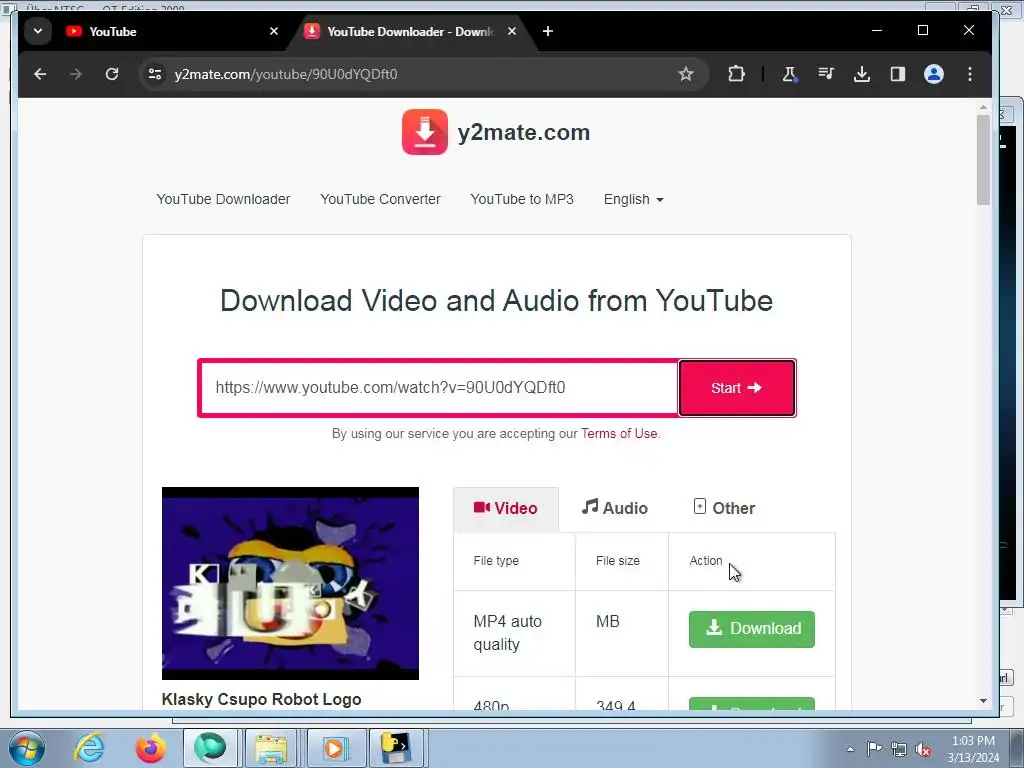This screenshot has width=1024, height=768.
Task: Open YouTube to MP3 nav link
Action: click(522, 199)
